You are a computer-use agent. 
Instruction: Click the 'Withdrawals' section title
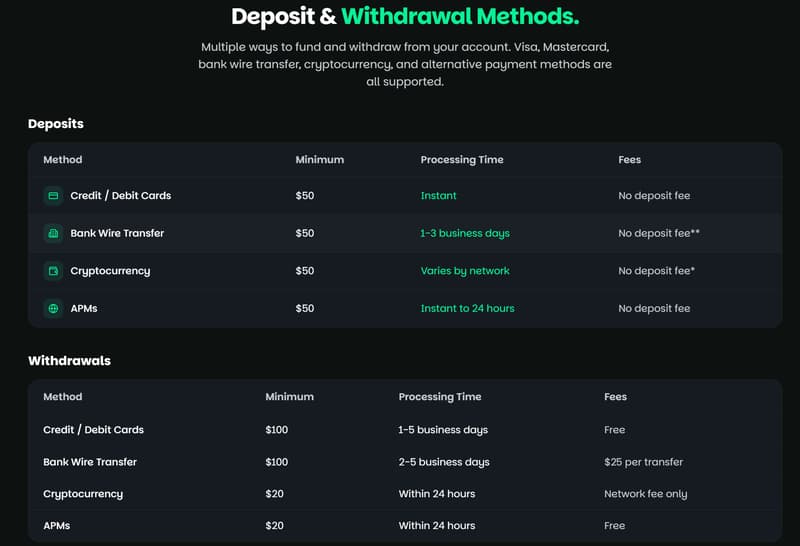coord(69,361)
